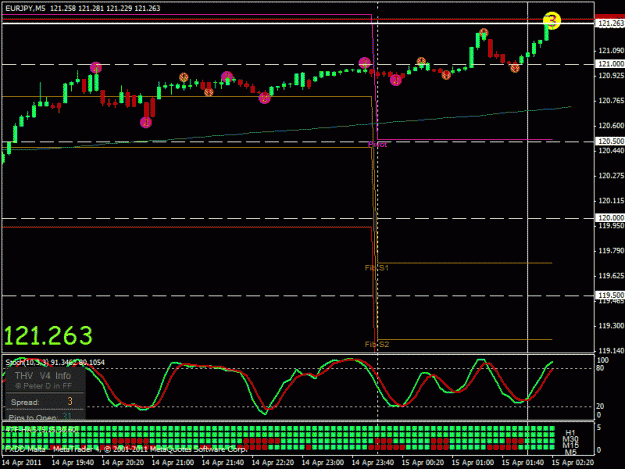Select the 119.500 level tag on price axis
The image size is (625, 469).
point(610,295)
